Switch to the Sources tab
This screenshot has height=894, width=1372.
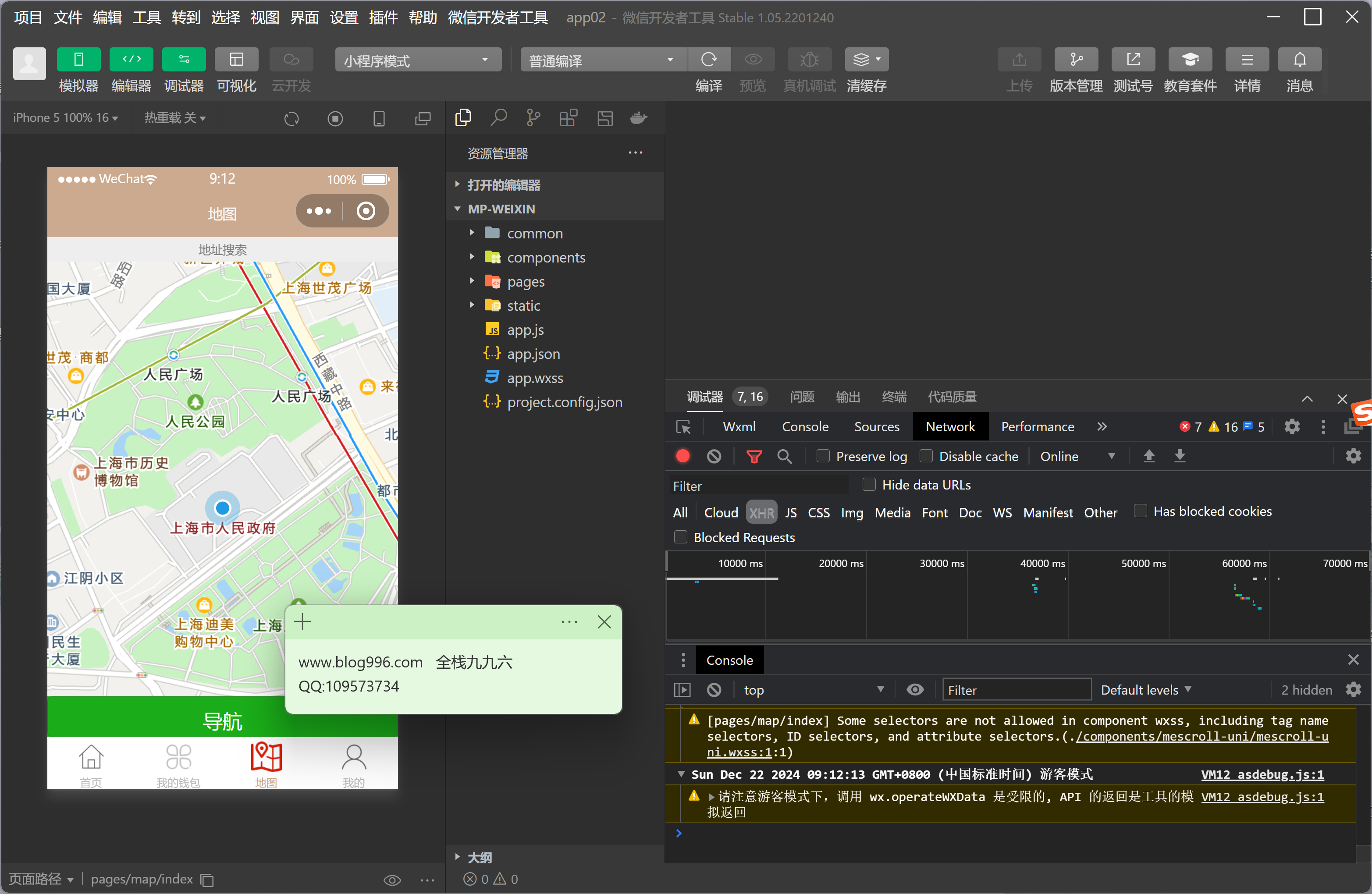[876, 427]
